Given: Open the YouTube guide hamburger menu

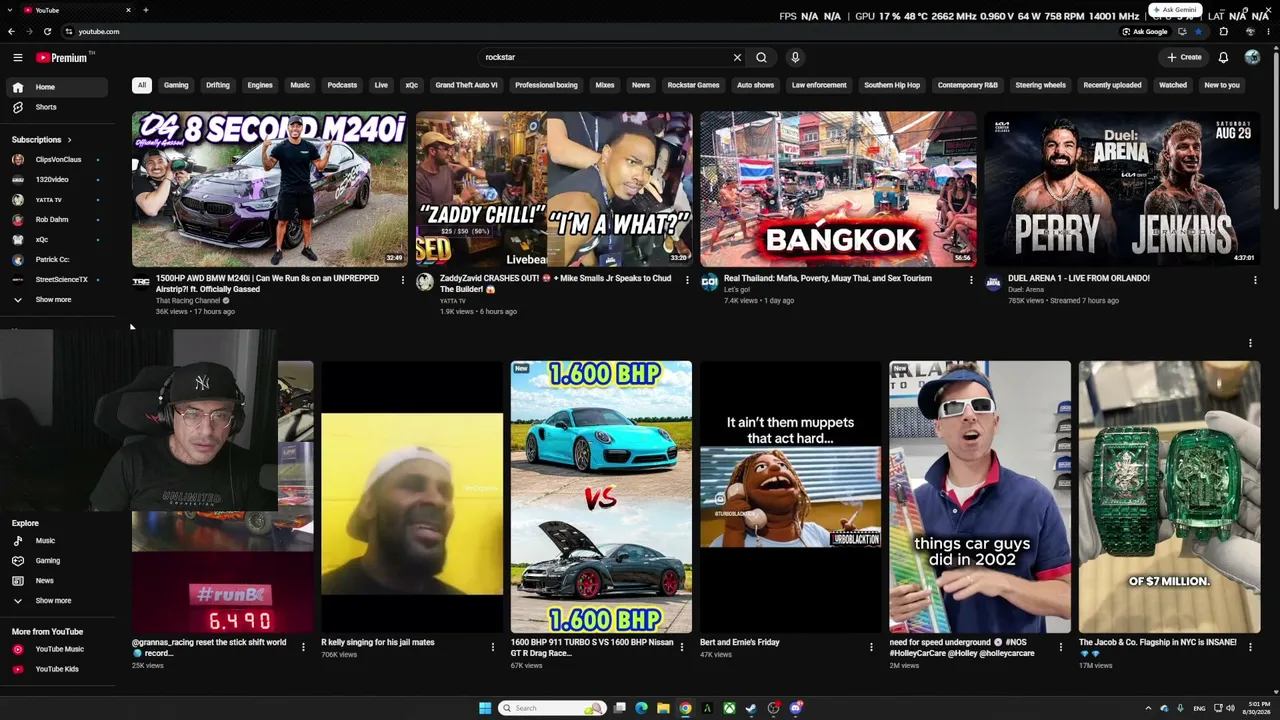Looking at the screenshot, I should (x=17, y=58).
